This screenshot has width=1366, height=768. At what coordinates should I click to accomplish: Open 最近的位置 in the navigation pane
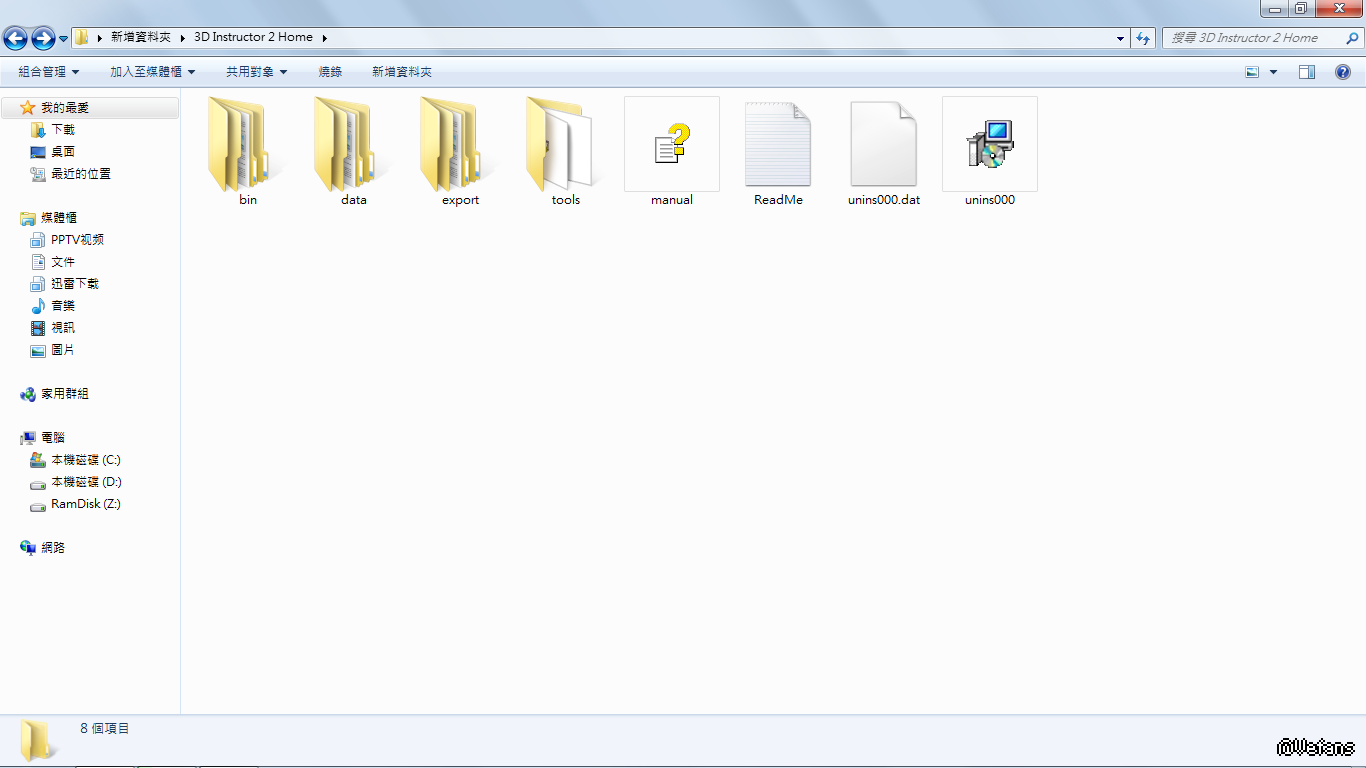coord(81,174)
